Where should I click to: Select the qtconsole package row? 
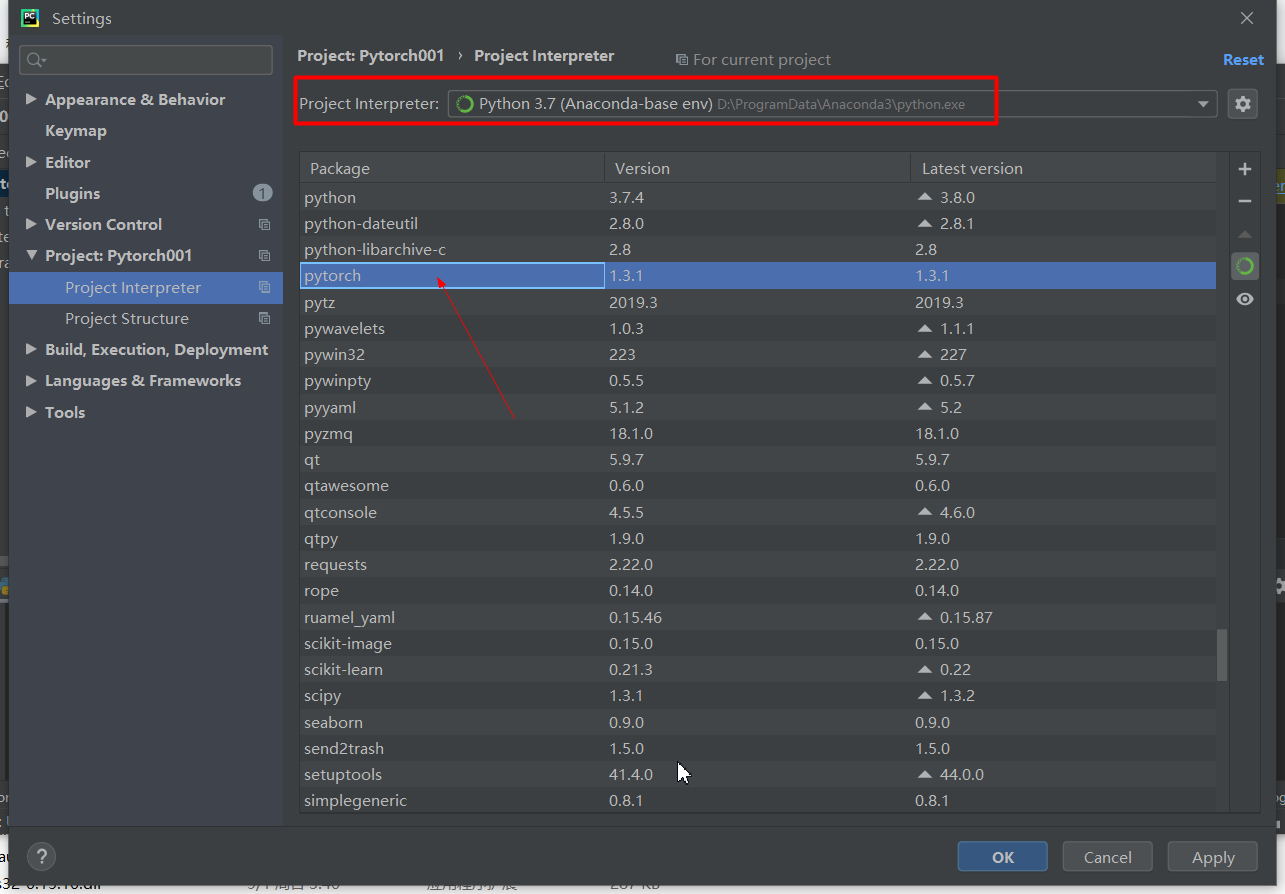click(x=758, y=512)
